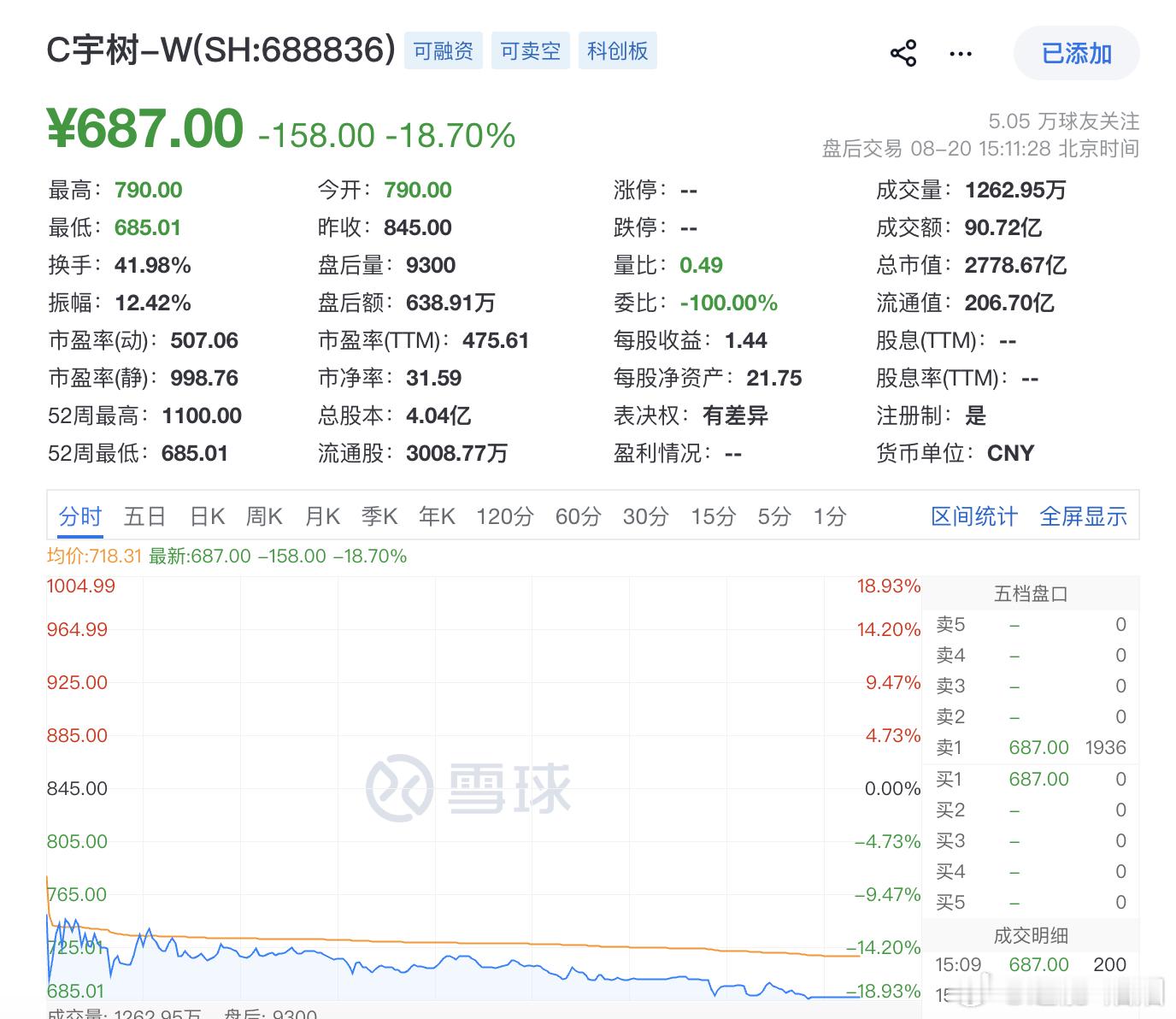Choose the 30分 interval tab
This screenshot has height=1019, width=1176.
pyautogui.click(x=645, y=516)
